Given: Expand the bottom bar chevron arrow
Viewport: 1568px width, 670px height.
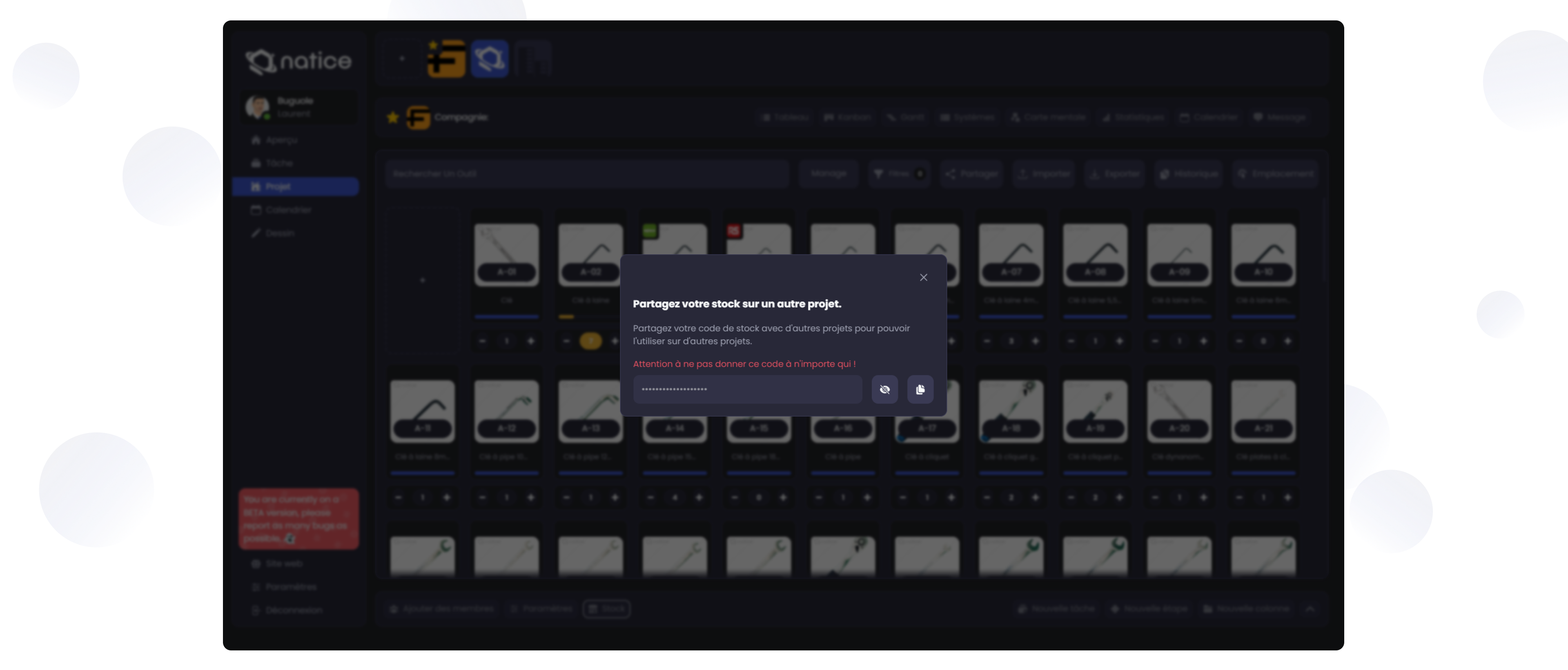Looking at the screenshot, I should coord(1310,609).
